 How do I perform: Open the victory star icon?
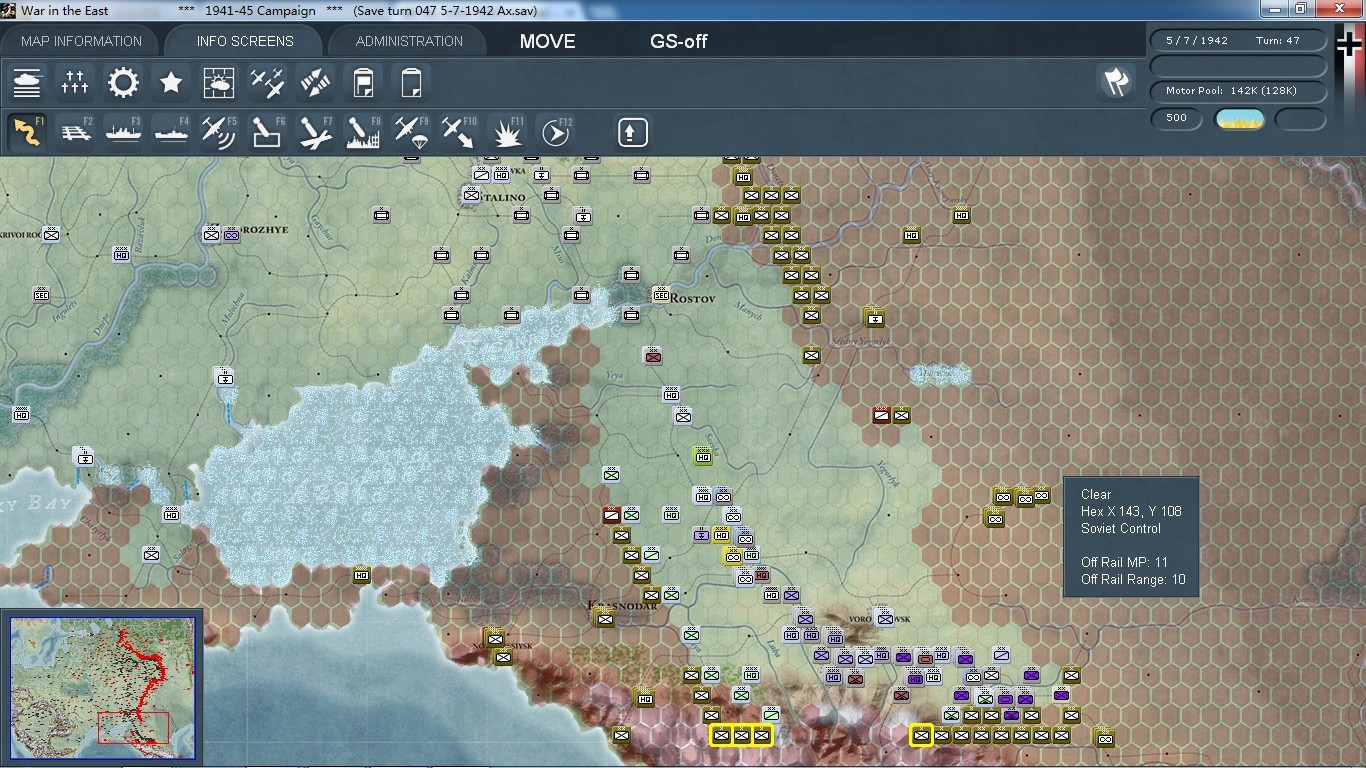tap(171, 82)
